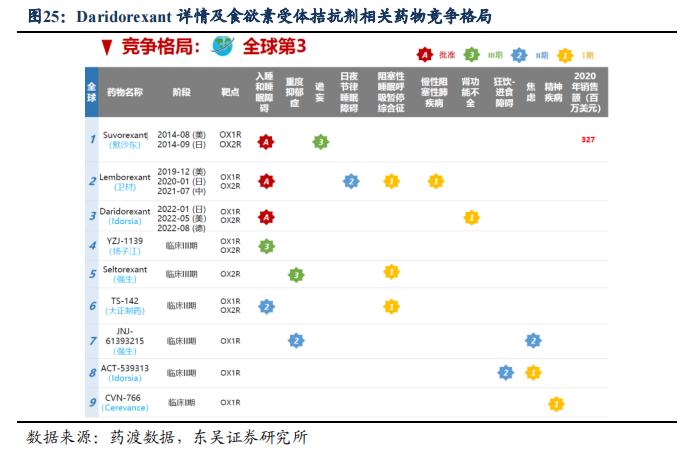The image size is (694, 454).
Task: Click the company label (默沙东)
Action: pos(125,145)
